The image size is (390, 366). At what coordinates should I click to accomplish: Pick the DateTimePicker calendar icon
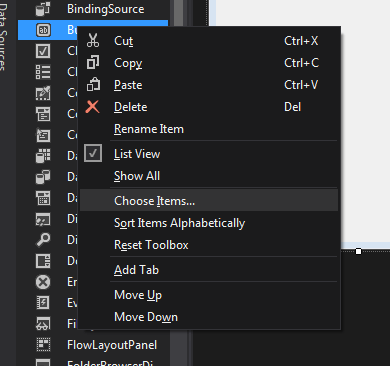pyautogui.click(x=43, y=198)
